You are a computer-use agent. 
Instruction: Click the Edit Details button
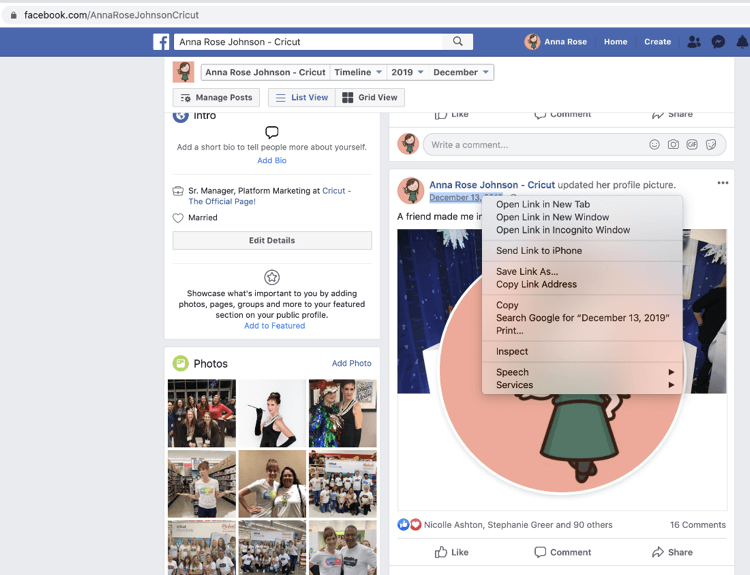272,241
